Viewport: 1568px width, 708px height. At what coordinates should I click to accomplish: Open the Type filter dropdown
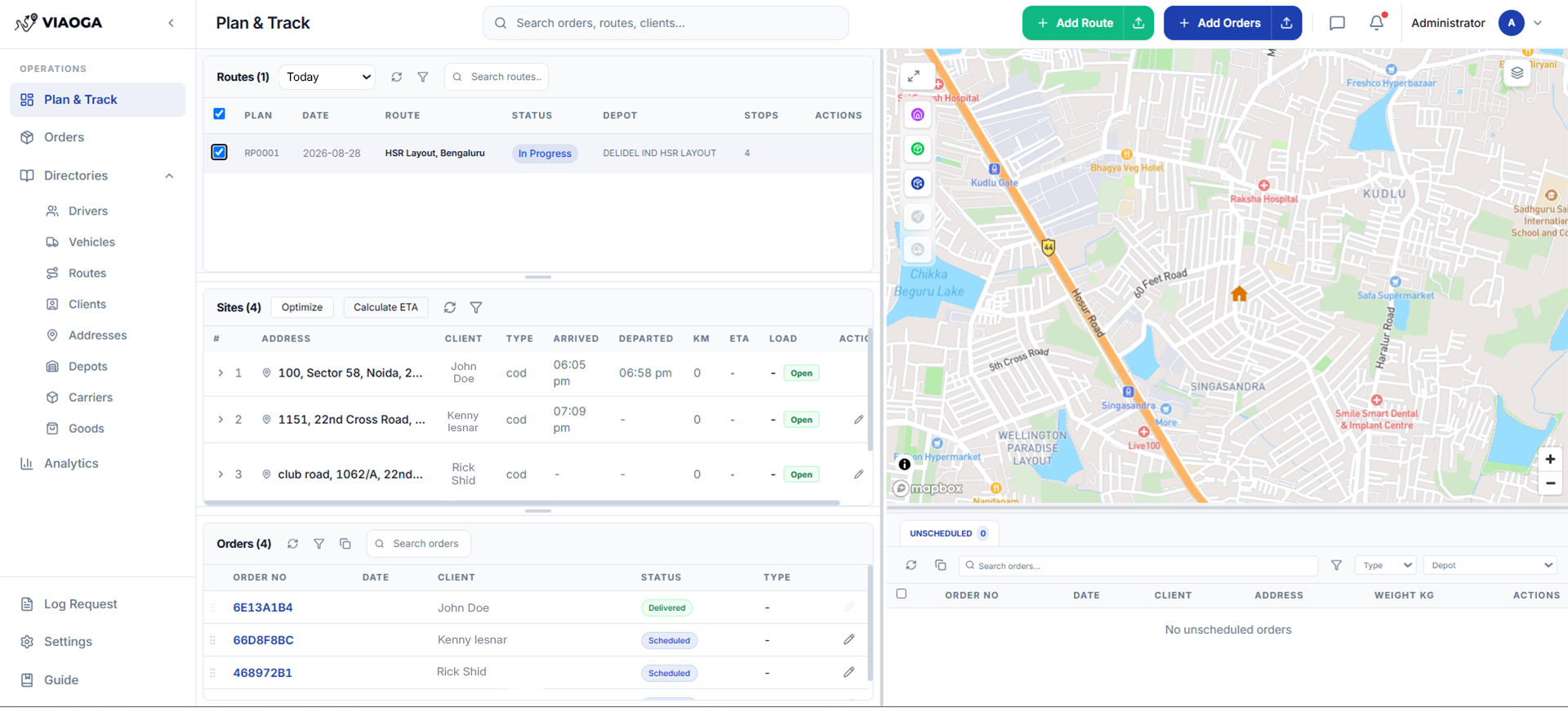click(x=1385, y=565)
